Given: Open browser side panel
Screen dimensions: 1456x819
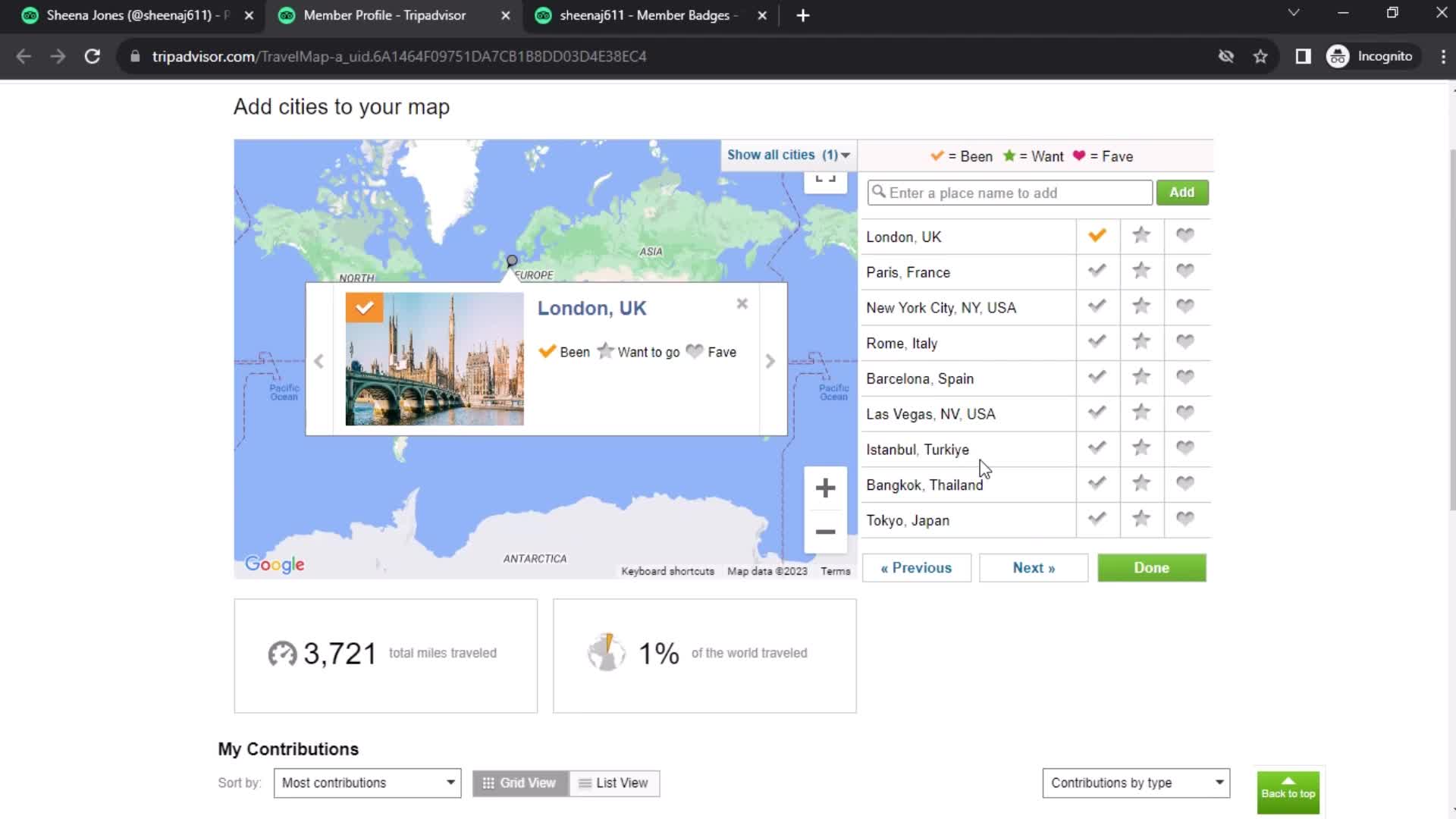Looking at the screenshot, I should (x=1303, y=56).
